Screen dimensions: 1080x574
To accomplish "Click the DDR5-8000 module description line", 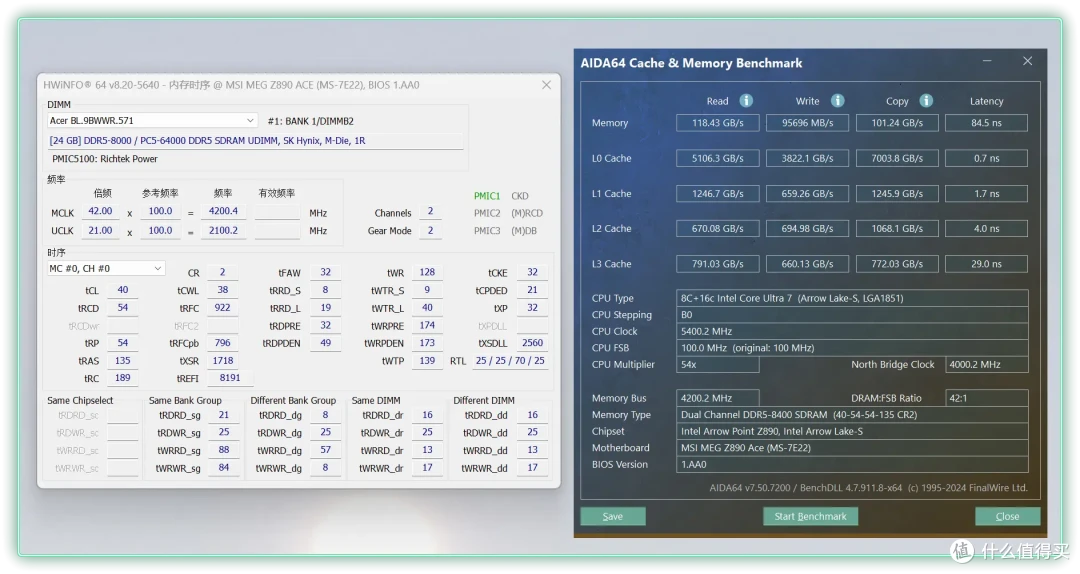I will (x=255, y=141).
